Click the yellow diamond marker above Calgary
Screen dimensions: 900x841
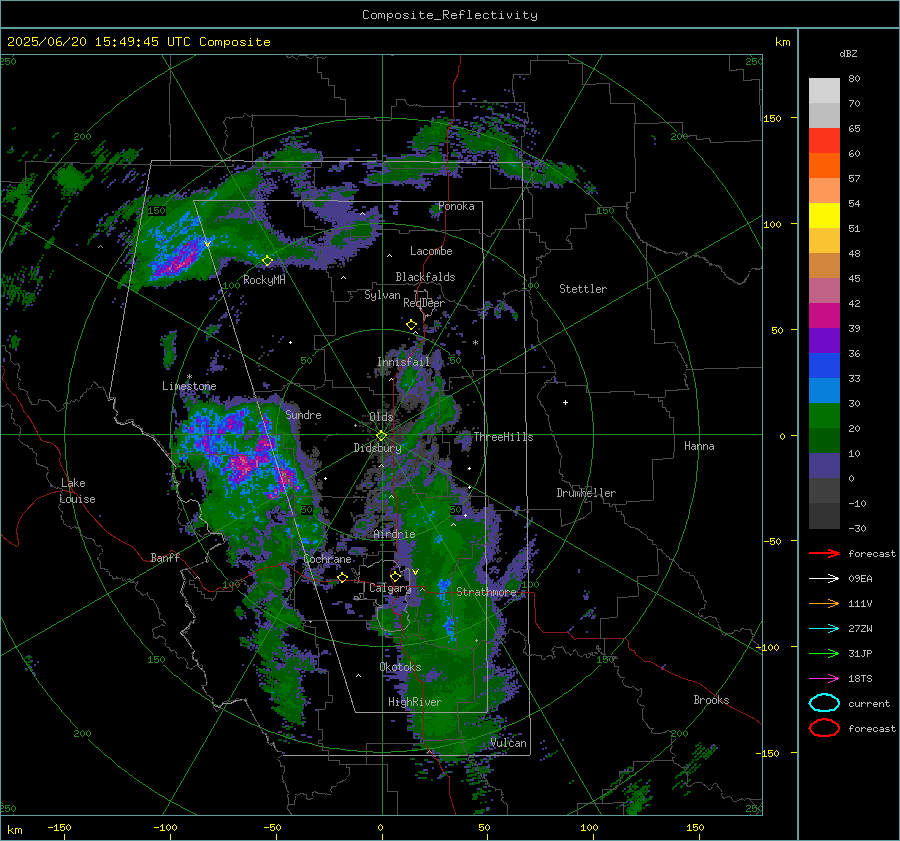click(x=395, y=576)
